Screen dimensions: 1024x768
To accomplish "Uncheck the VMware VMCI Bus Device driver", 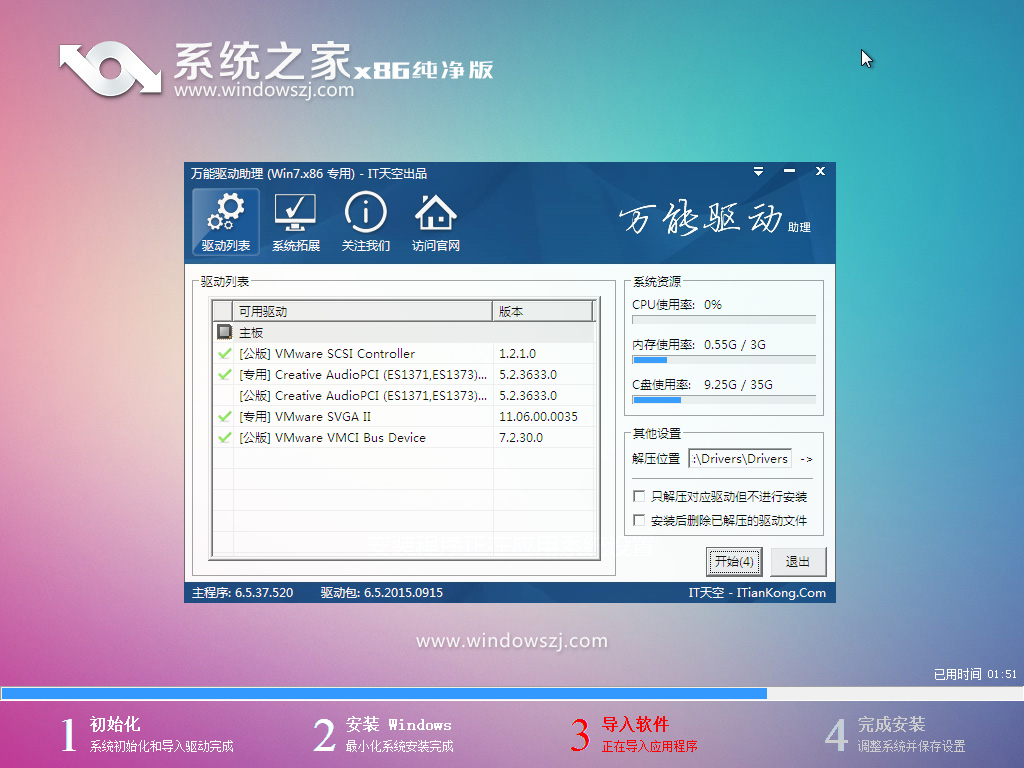I will tap(224, 437).
